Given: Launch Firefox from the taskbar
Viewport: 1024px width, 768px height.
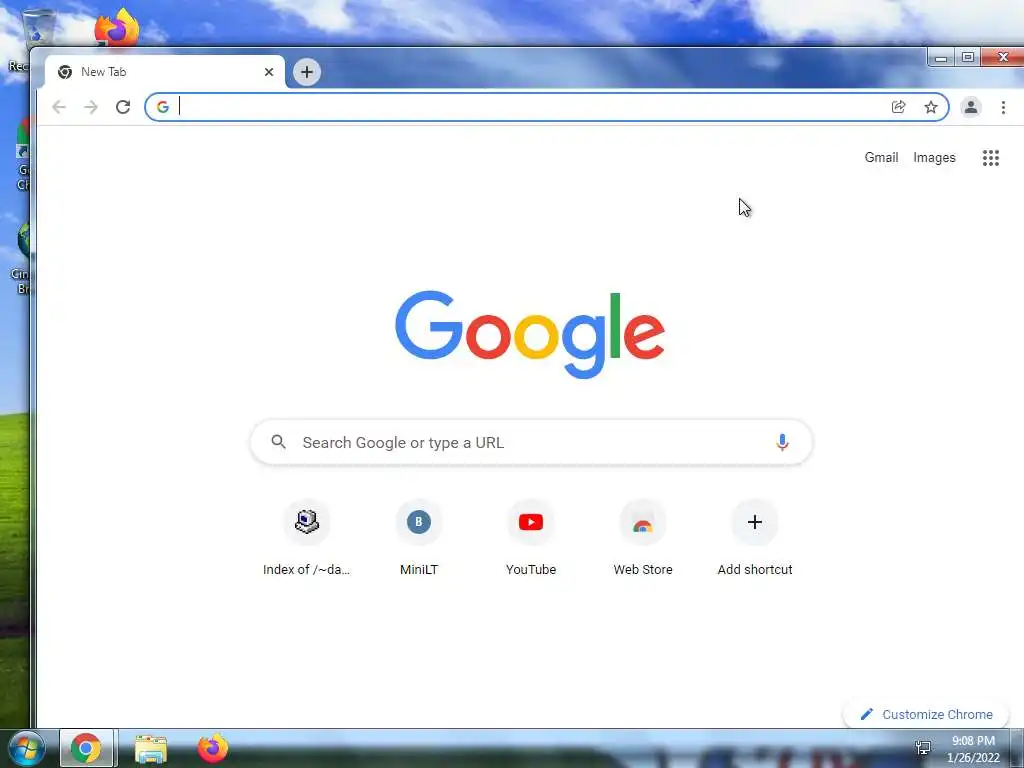Looking at the screenshot, I should 213,748.
